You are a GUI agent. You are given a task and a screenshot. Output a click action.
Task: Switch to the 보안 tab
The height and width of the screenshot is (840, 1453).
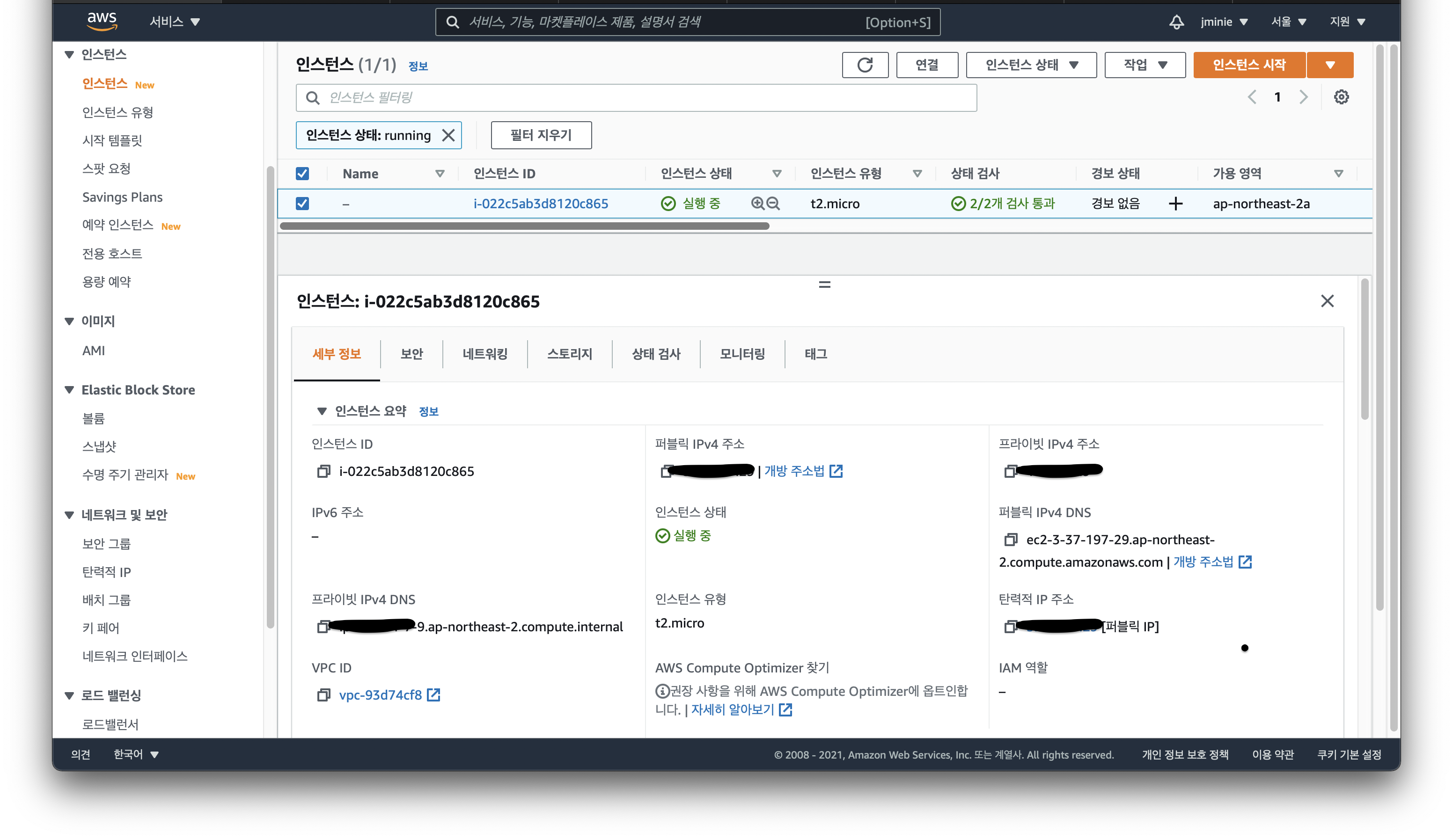click(x=411, y=354)
